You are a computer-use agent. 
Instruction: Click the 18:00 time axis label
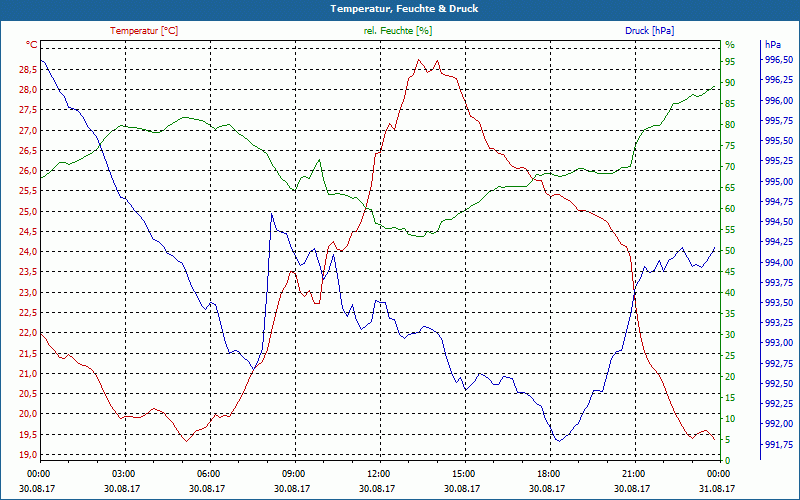click(548, 474)
